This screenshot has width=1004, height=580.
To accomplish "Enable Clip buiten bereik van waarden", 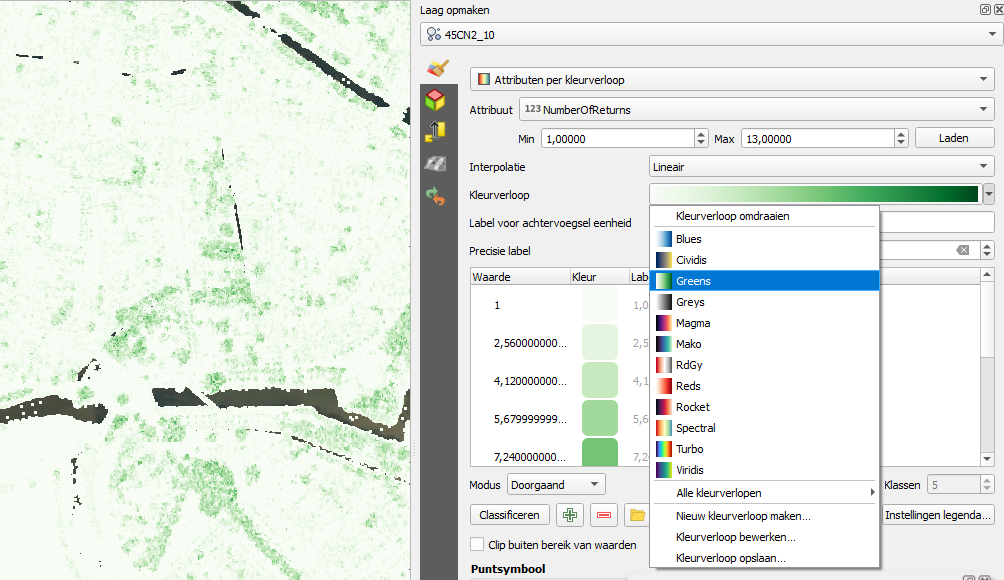I will [x=477, y=545].
